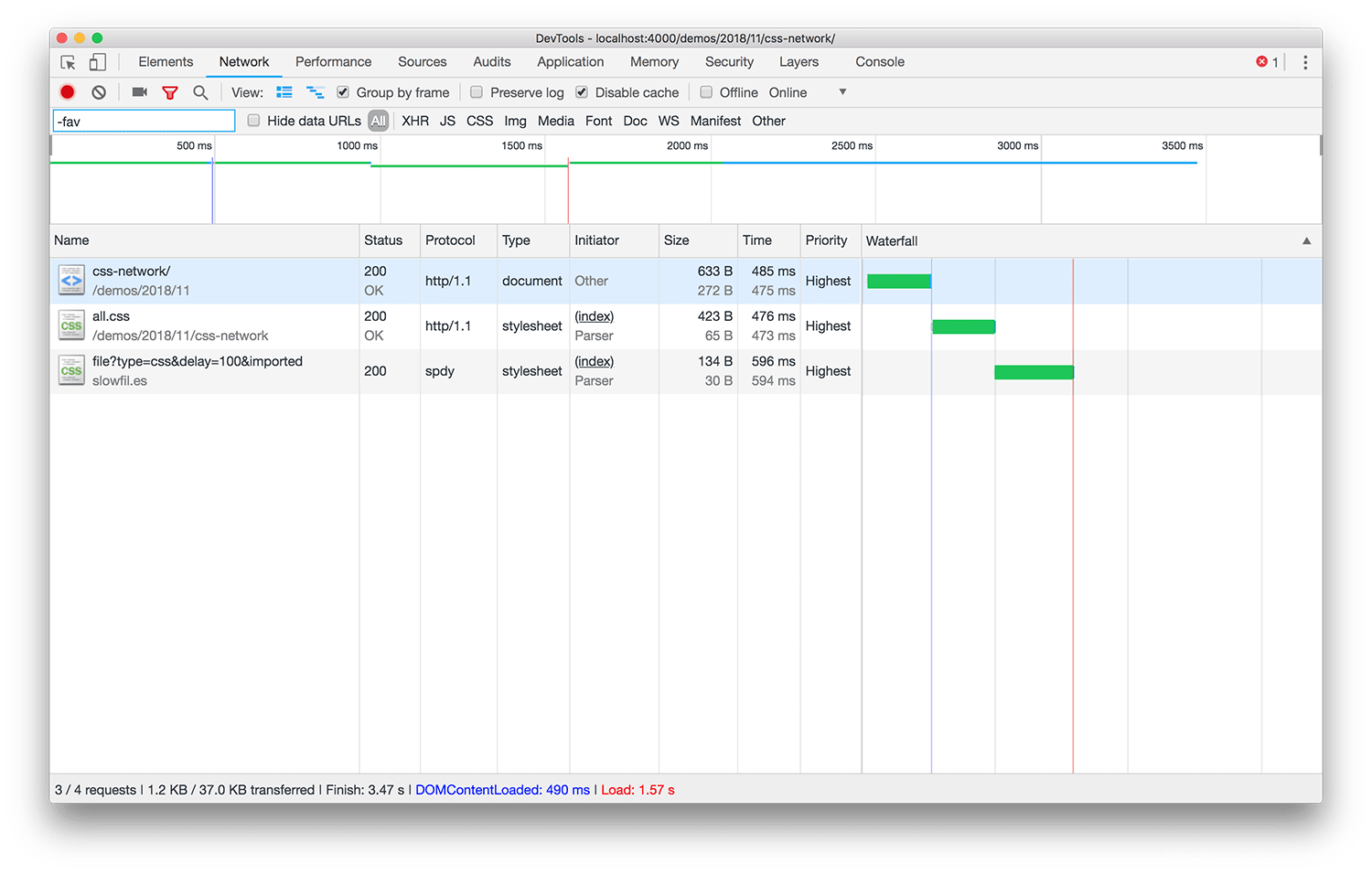Select the large request rows view icon
The width and height of the screenshot is (1372, 874).
click(284, 92)
